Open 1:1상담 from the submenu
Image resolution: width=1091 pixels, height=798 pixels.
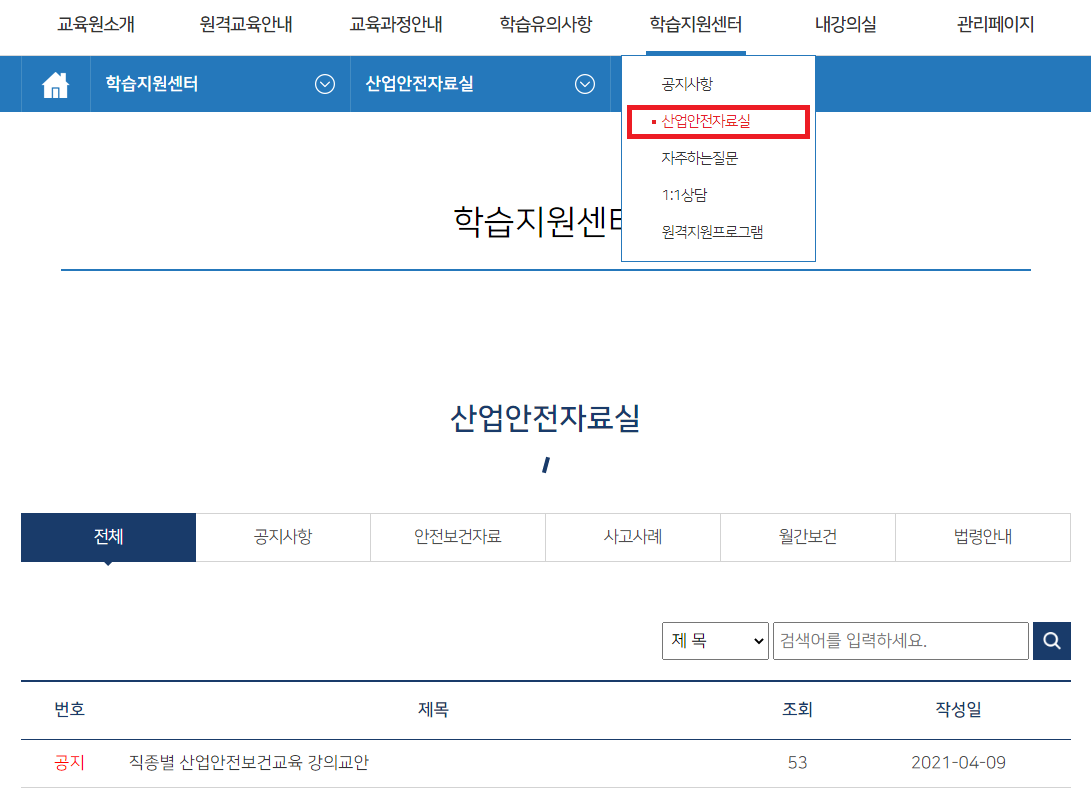[684, 195]
